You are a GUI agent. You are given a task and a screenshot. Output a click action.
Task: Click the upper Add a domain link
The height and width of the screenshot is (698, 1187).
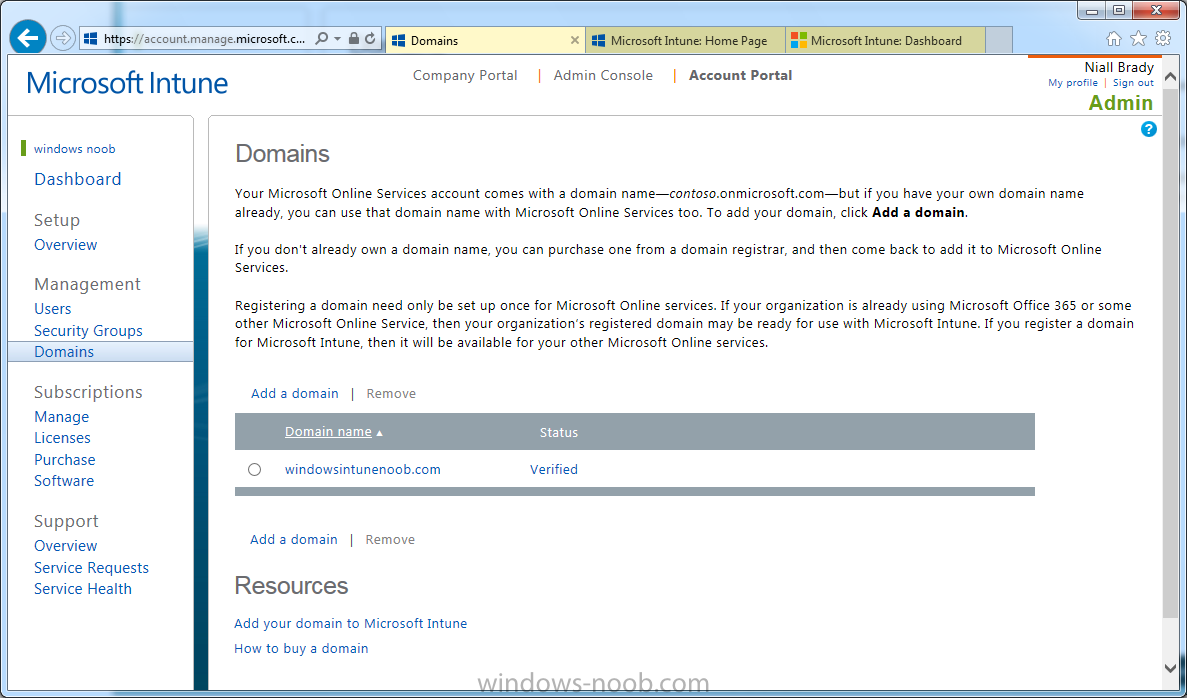(x=294, y=394)
